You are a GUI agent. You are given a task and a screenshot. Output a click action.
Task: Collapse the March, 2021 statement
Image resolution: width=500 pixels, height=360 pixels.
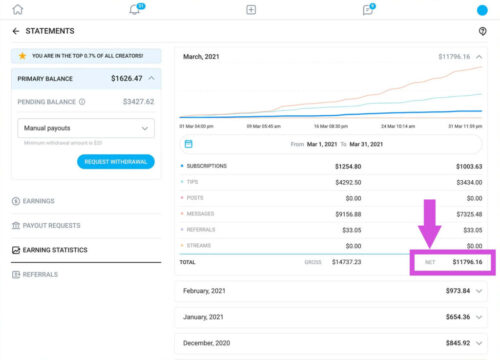pyautogui.click(x=479, y=57)
